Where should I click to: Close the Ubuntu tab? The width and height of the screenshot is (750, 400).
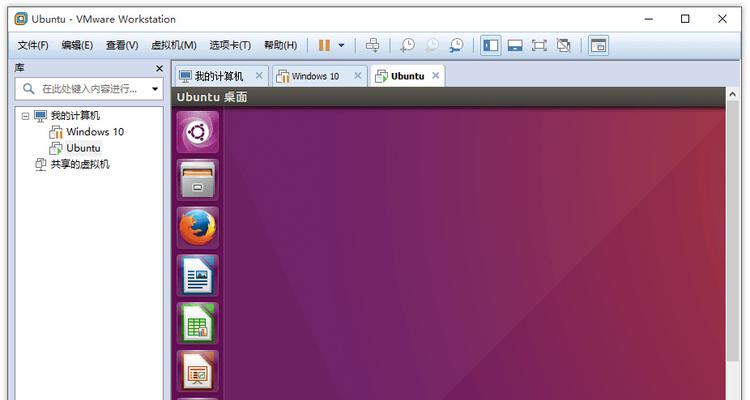tap(435, 76)
